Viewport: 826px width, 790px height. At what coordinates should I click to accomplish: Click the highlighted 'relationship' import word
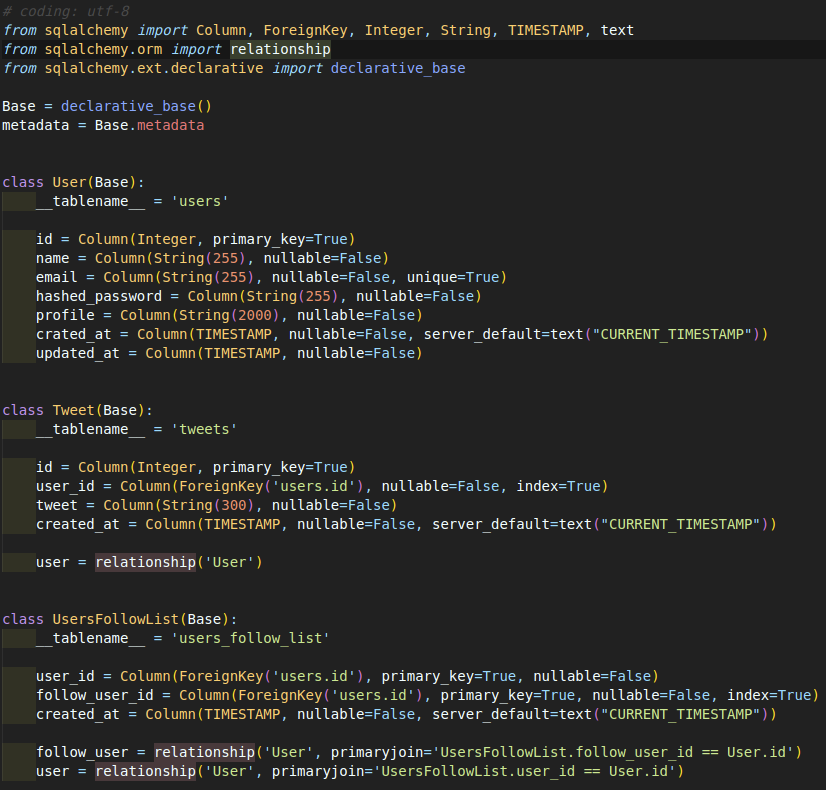pyautogui.click(x=280, y=50)
